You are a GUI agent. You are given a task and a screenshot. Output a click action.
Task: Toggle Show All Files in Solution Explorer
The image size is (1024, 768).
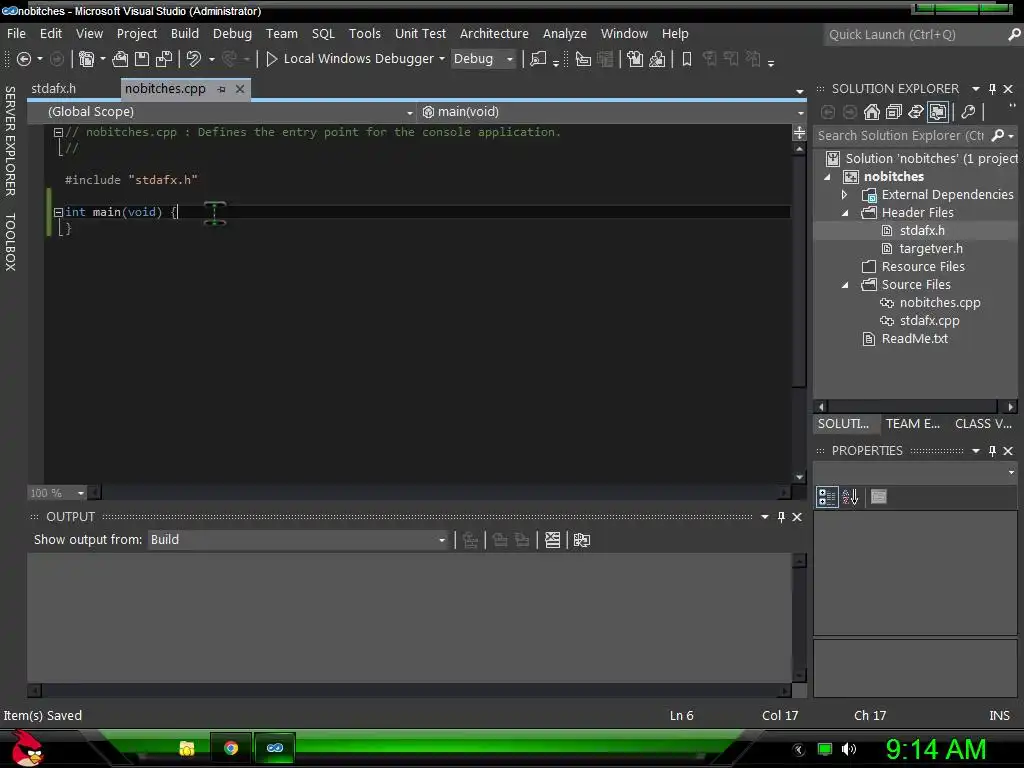(x=938, y=112)
